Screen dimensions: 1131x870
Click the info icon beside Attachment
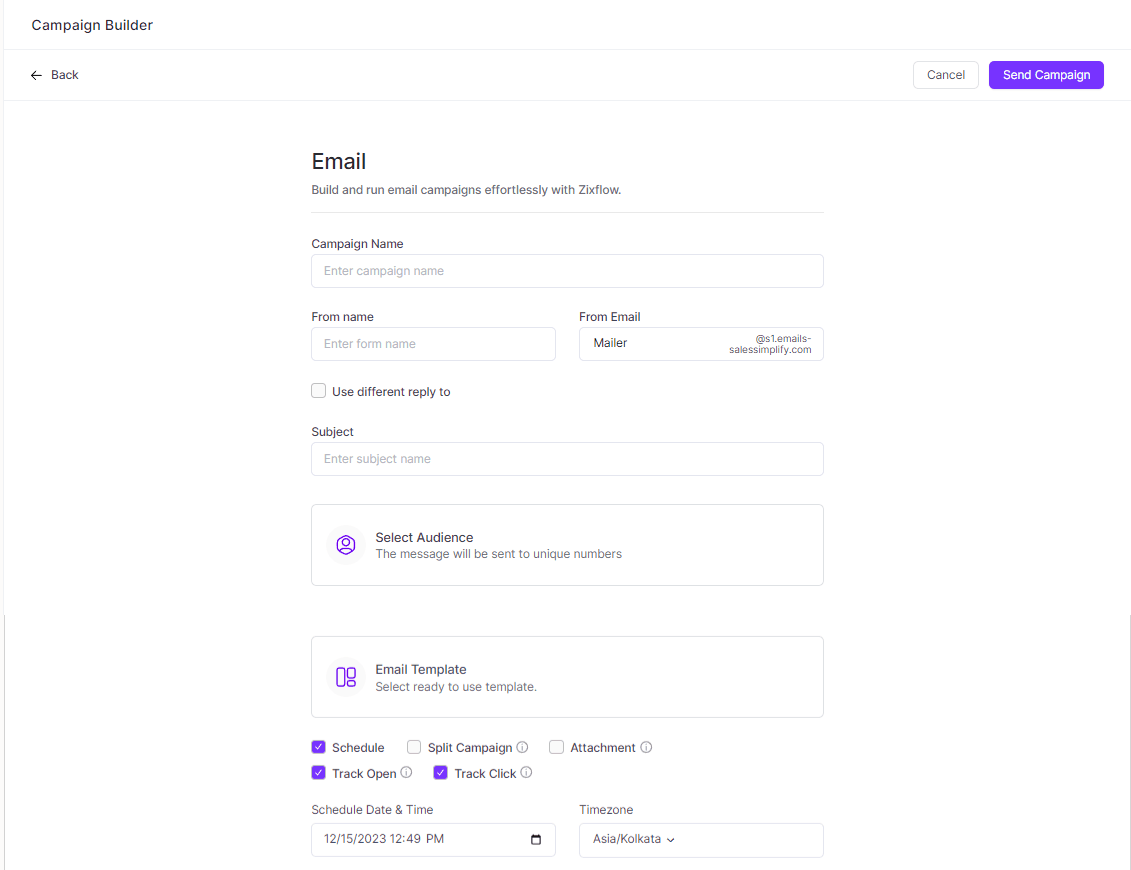(646, 747)
